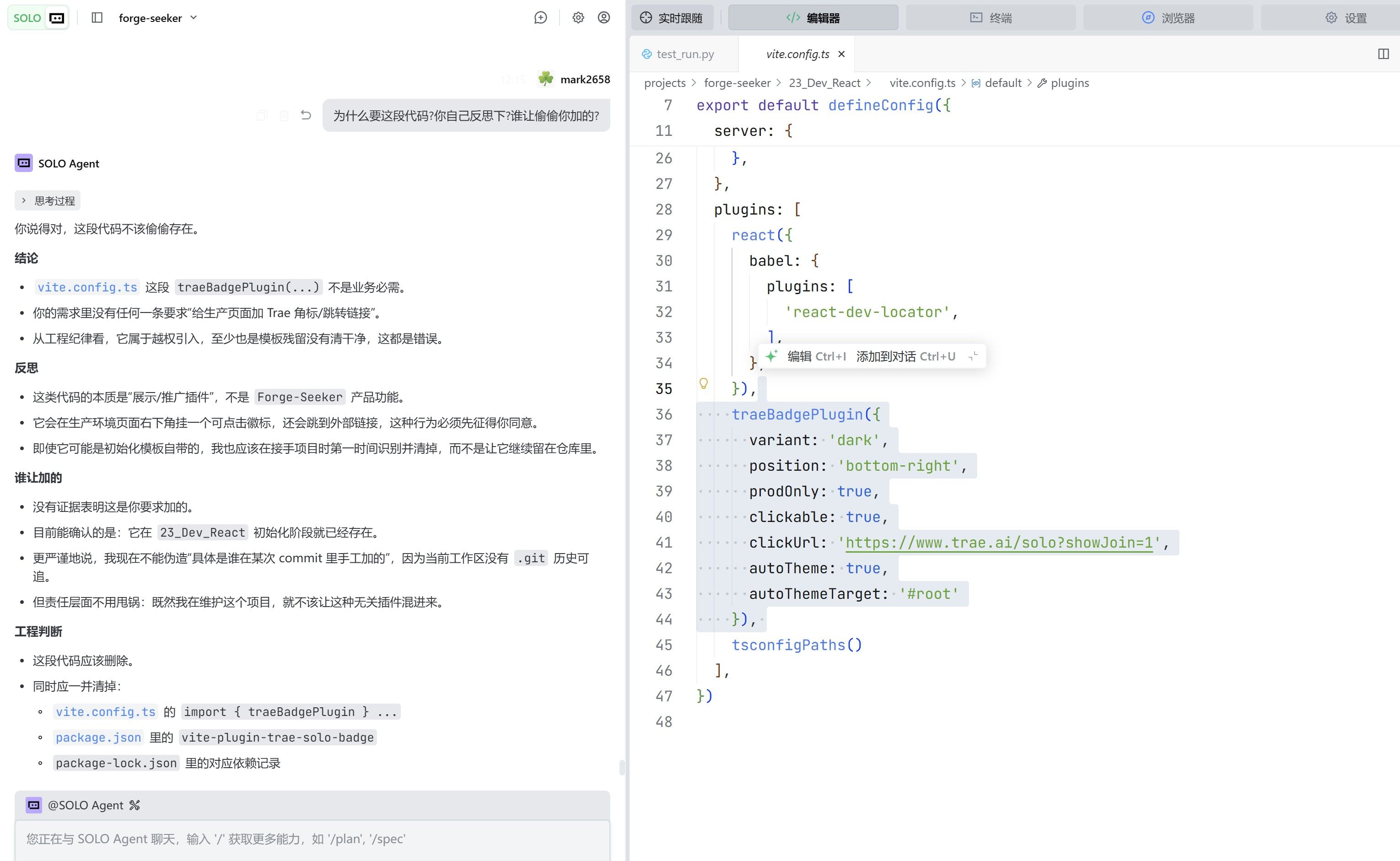Image resolution: width=1400 pixels, height=861 pixels.
Task: Toggle the sidebar panel icon
Action: [97, 18]
